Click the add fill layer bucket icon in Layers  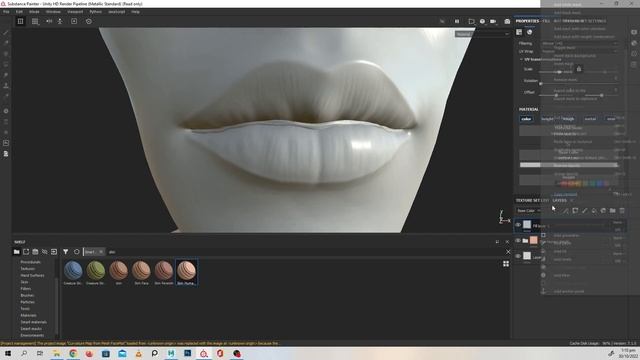click(x=594, y=211)
